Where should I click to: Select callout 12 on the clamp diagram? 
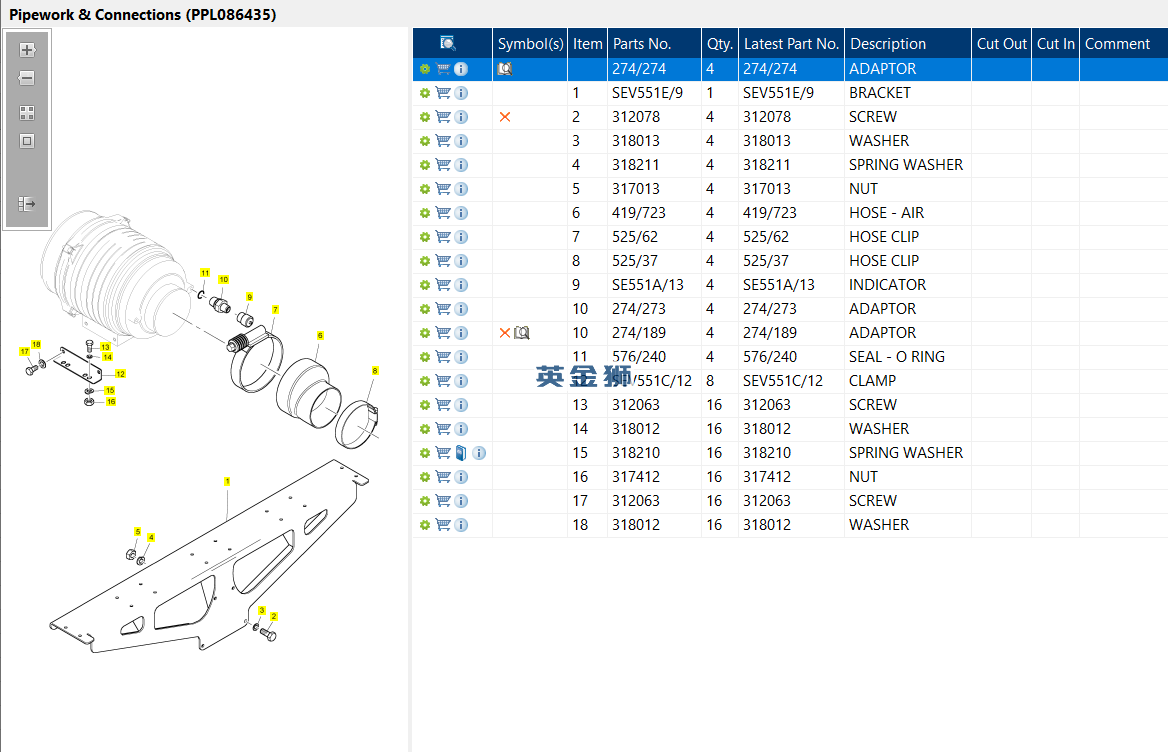coord(120,374)
